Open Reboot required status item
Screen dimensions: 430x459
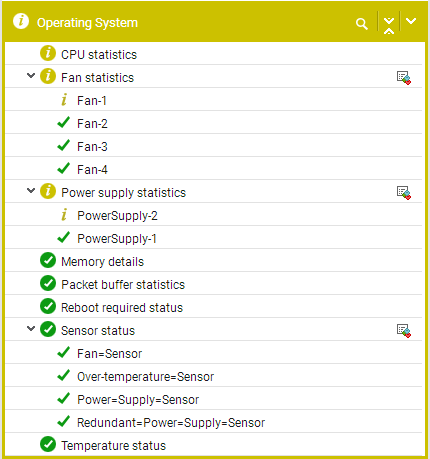coord(213,307)
